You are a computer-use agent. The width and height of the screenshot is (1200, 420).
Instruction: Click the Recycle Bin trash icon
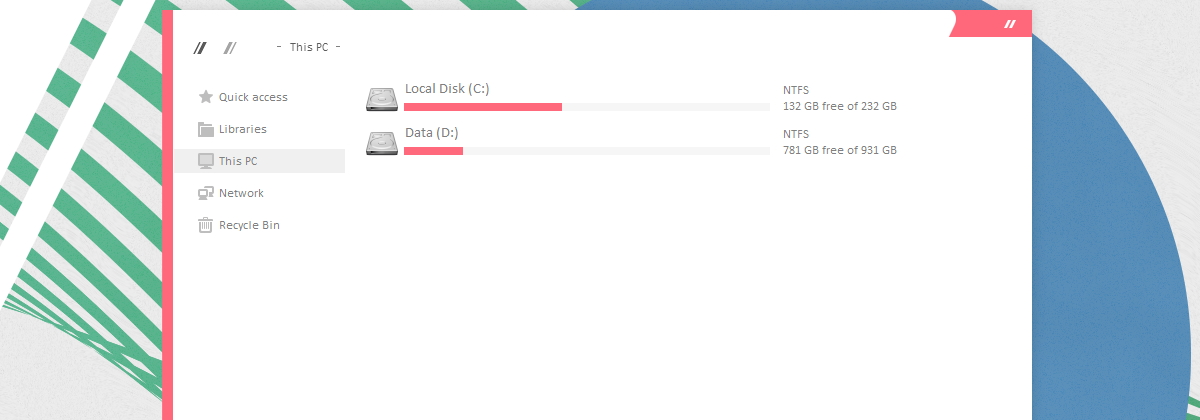pyautogui.click(x=206, y=225)
